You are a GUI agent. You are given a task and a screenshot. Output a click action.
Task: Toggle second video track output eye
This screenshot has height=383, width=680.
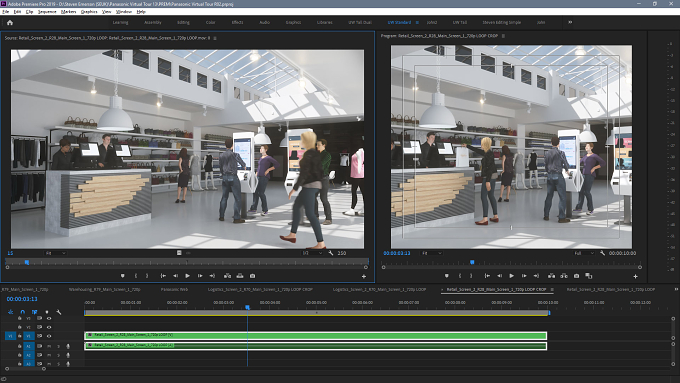49,327
